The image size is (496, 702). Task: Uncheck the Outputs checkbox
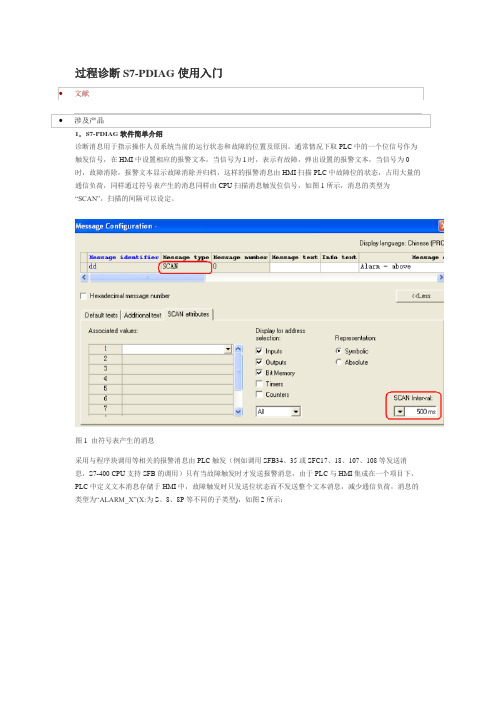point(259,362)
